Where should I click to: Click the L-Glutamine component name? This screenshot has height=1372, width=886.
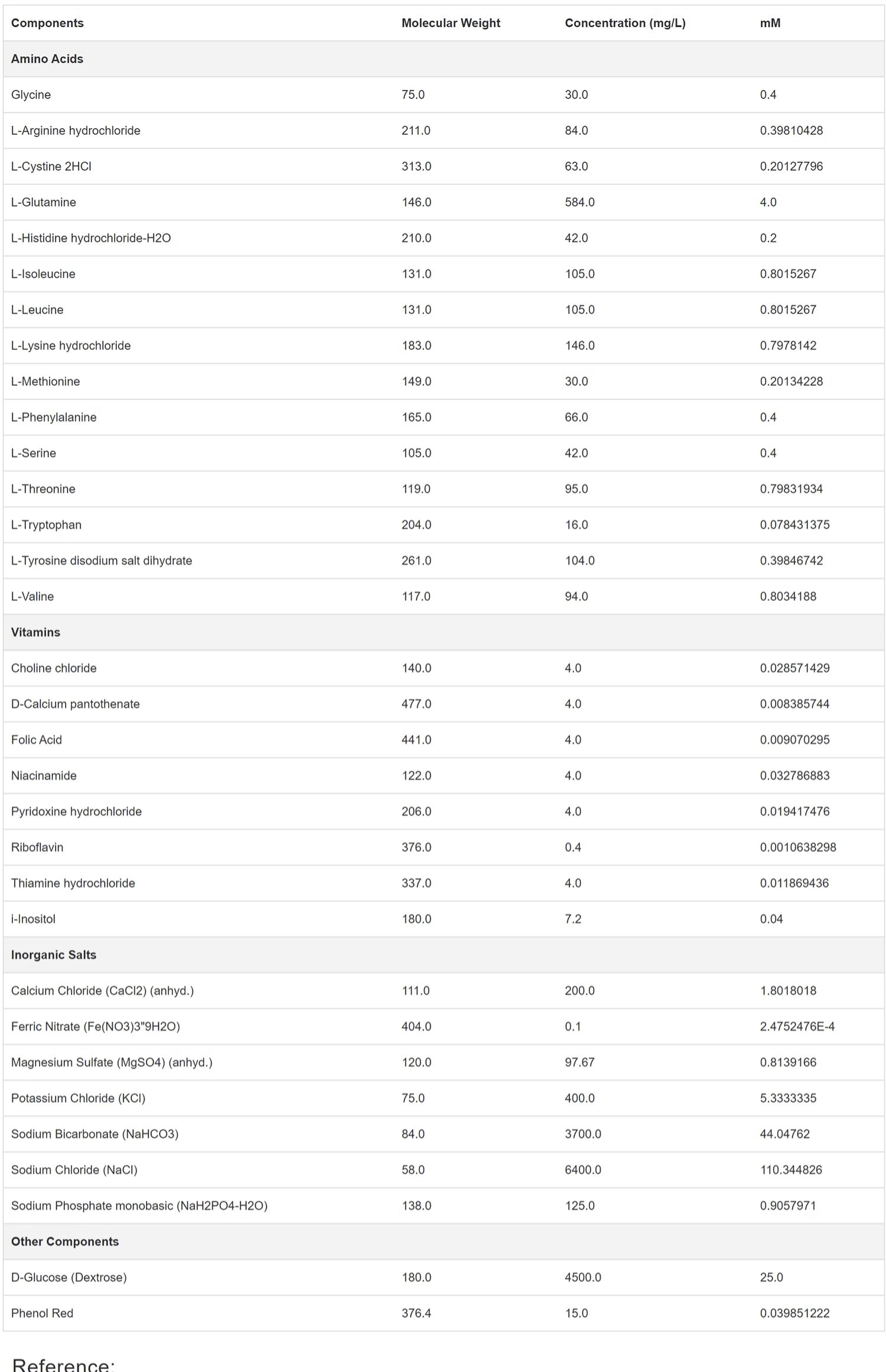tap(44, 202)
